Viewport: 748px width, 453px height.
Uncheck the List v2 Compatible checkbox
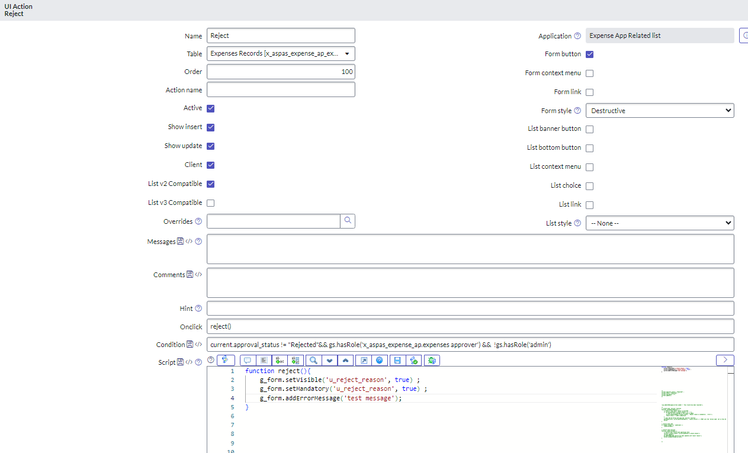[210, 184]
